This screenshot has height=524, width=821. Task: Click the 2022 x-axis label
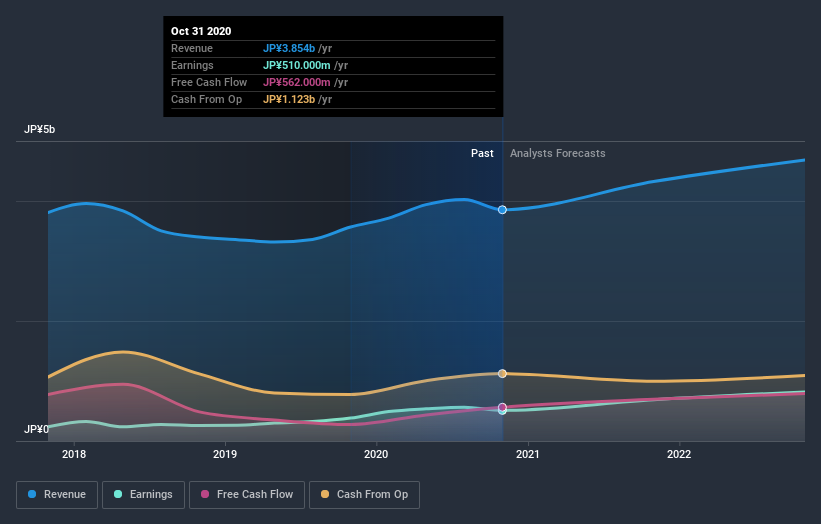pos(679,454)
